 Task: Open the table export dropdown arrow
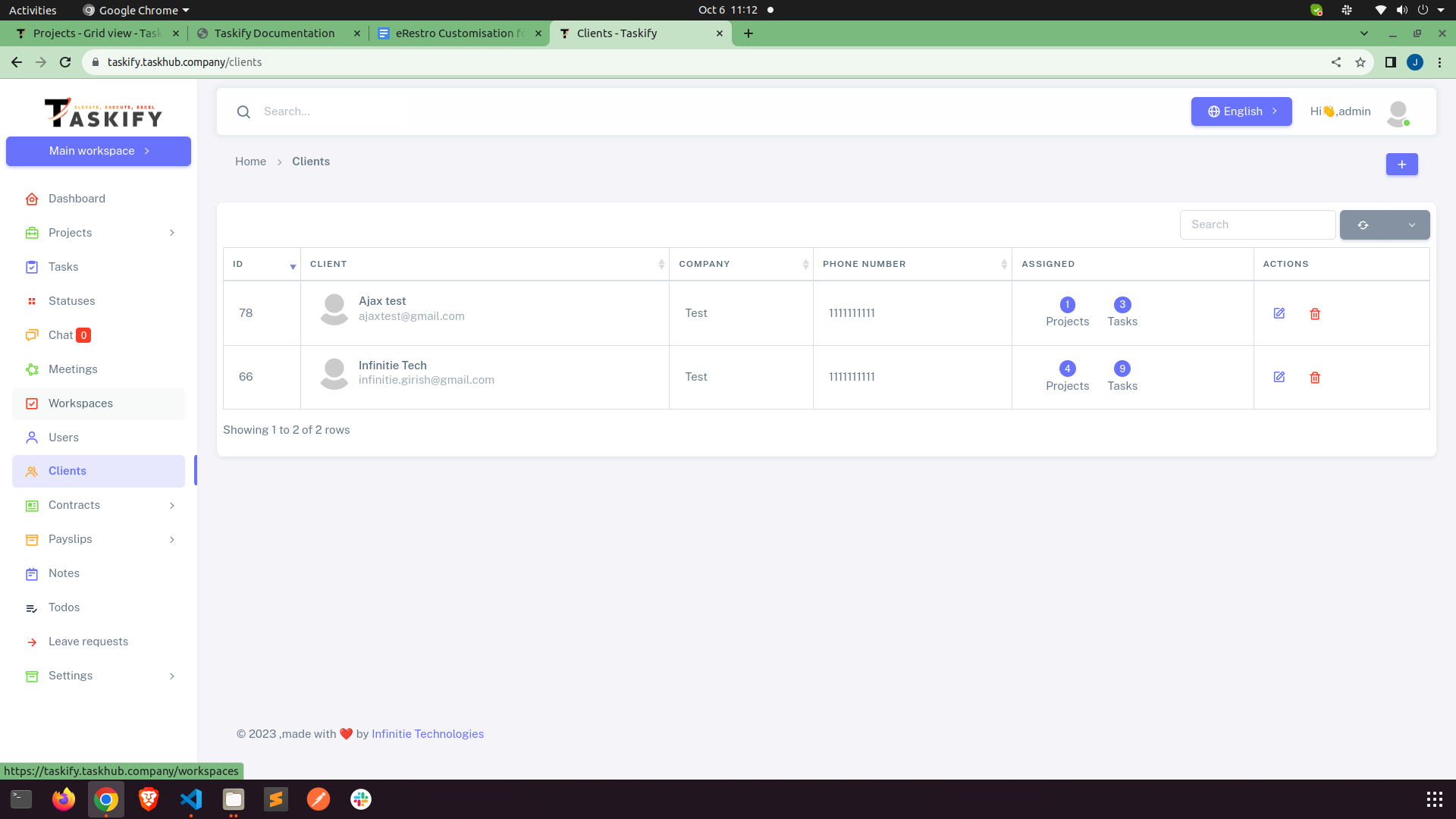point(1412,224)
